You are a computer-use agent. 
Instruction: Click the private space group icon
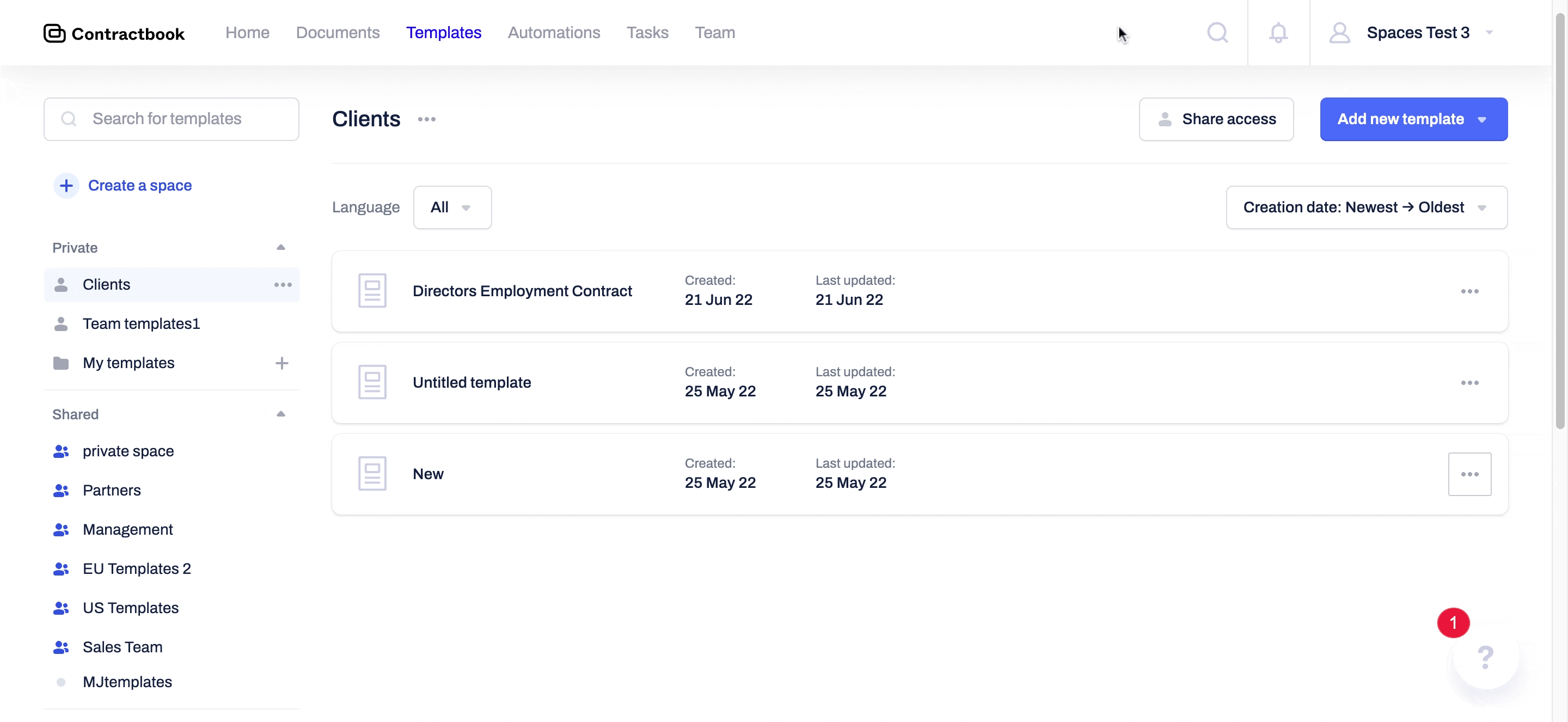click(61, 451)
